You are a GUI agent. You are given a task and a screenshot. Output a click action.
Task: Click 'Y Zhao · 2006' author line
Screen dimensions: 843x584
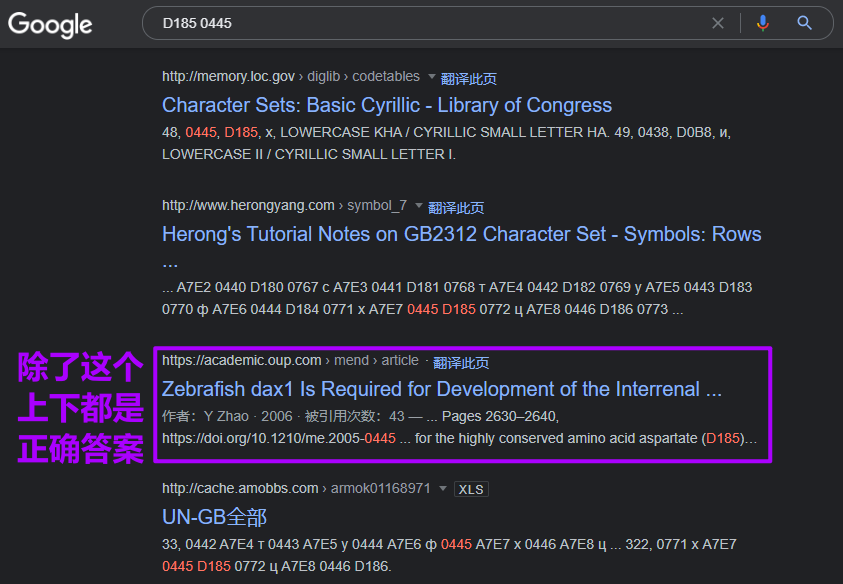(x=248, y=416)
